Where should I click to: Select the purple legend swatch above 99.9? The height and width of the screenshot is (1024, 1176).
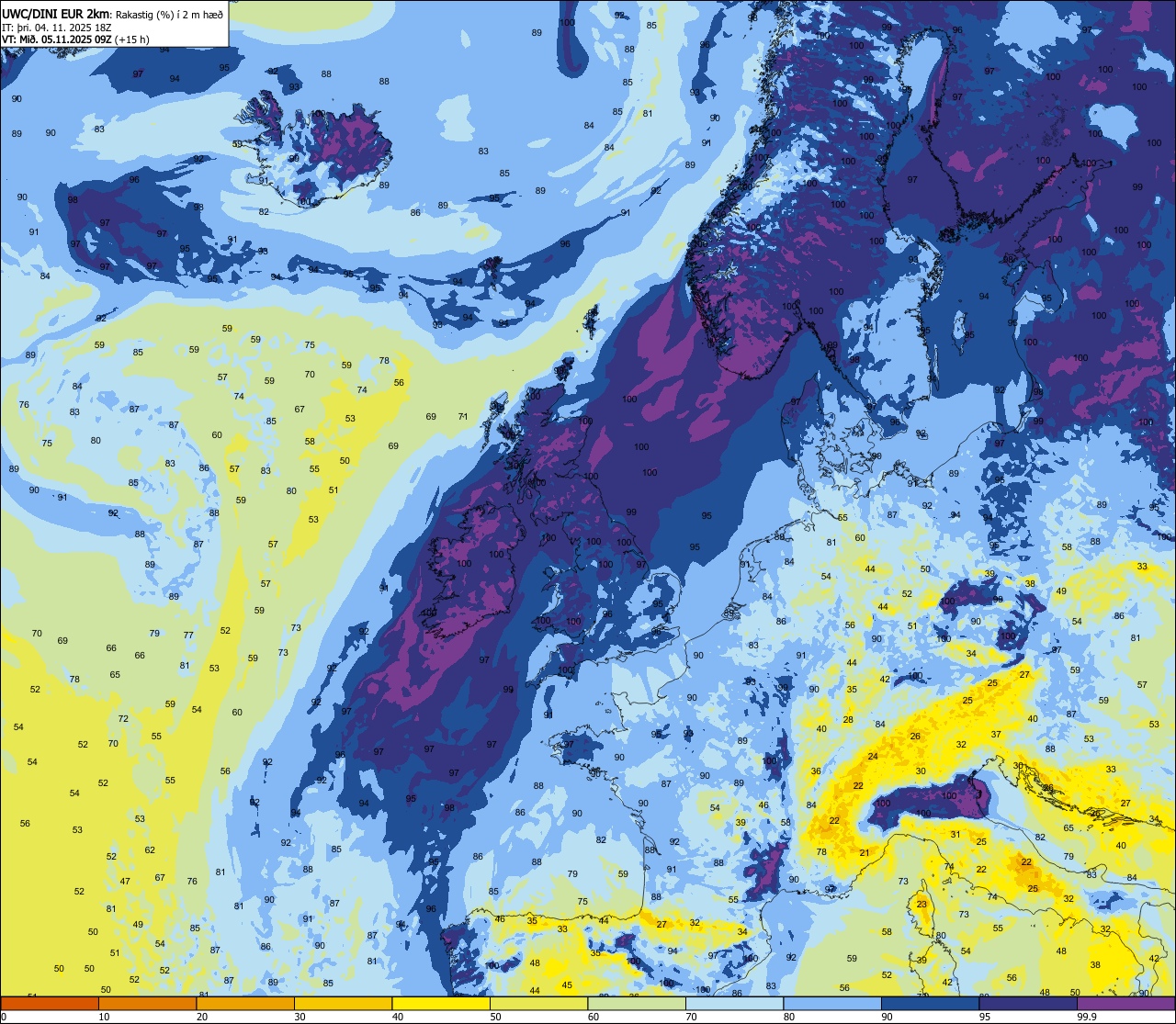[x=1125, y=1004]
